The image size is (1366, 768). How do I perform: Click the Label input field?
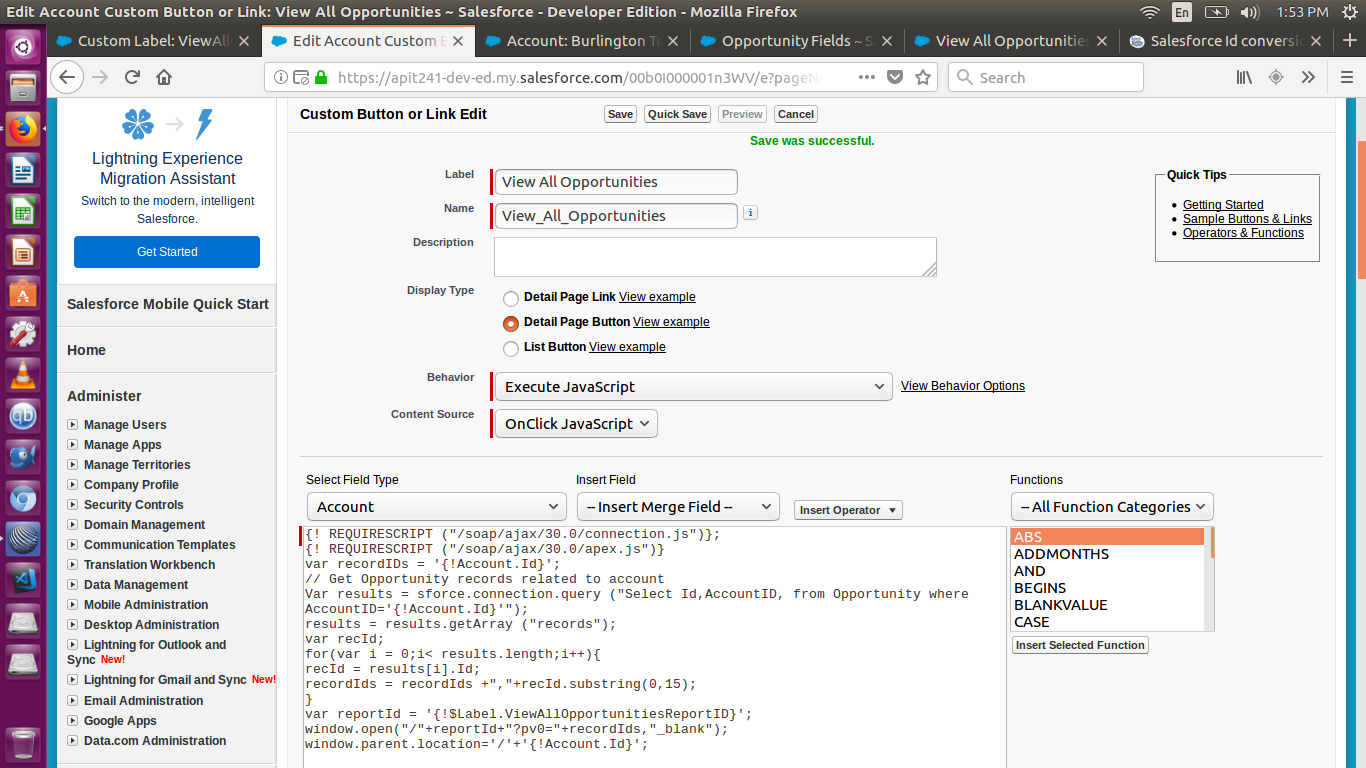pos(616,182)
